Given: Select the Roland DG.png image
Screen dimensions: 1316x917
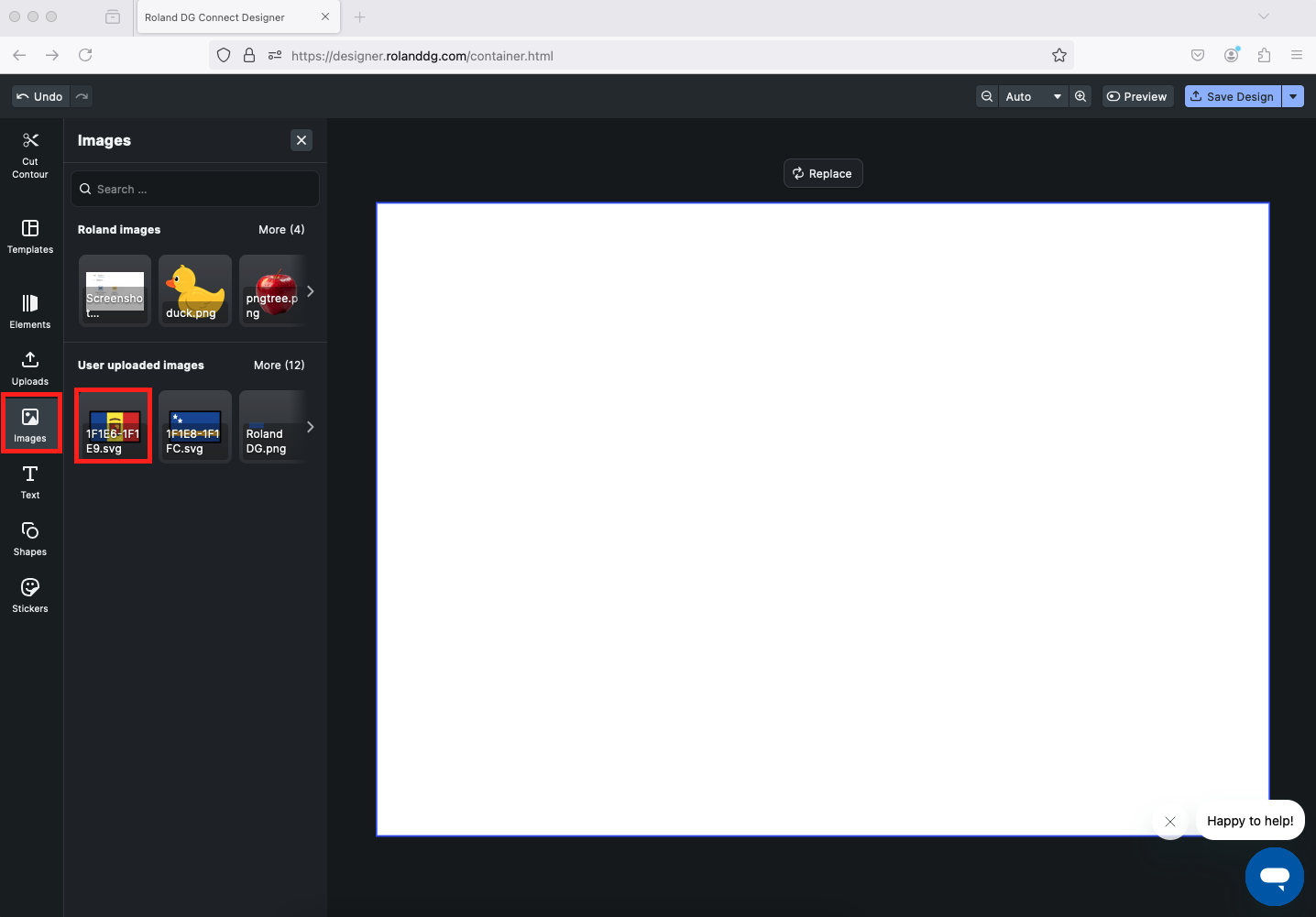Looking at the screenshot, I should pyautogui.click(x=272, y=426).
